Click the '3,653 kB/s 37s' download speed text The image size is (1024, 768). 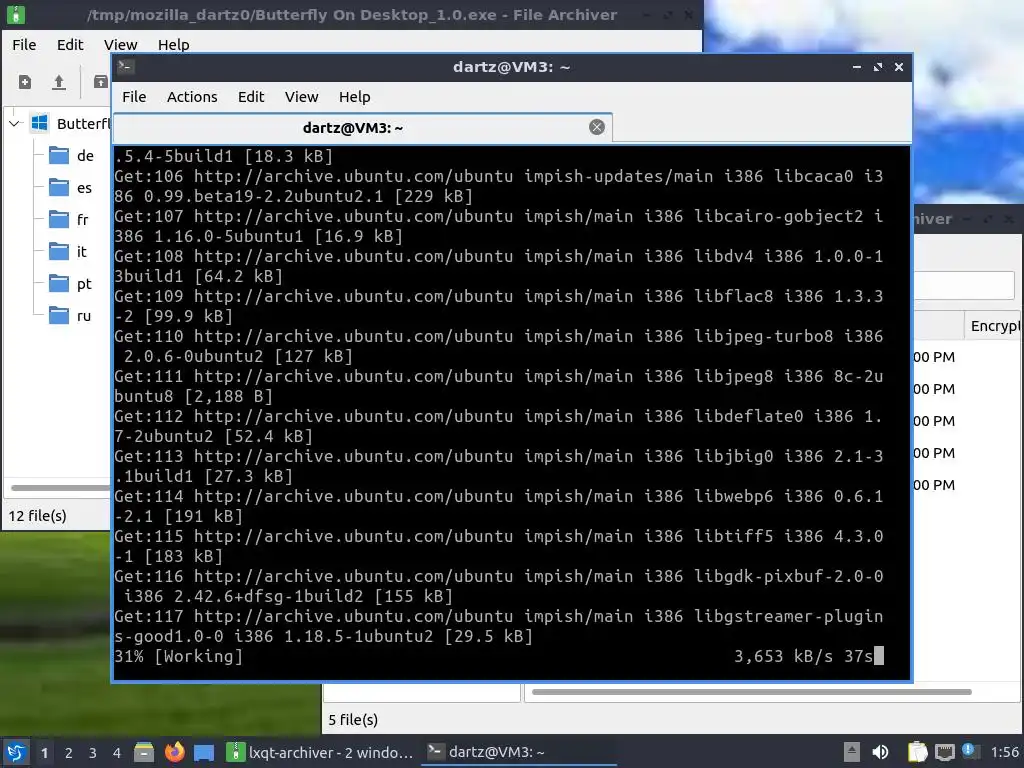(x=803, y=656)
